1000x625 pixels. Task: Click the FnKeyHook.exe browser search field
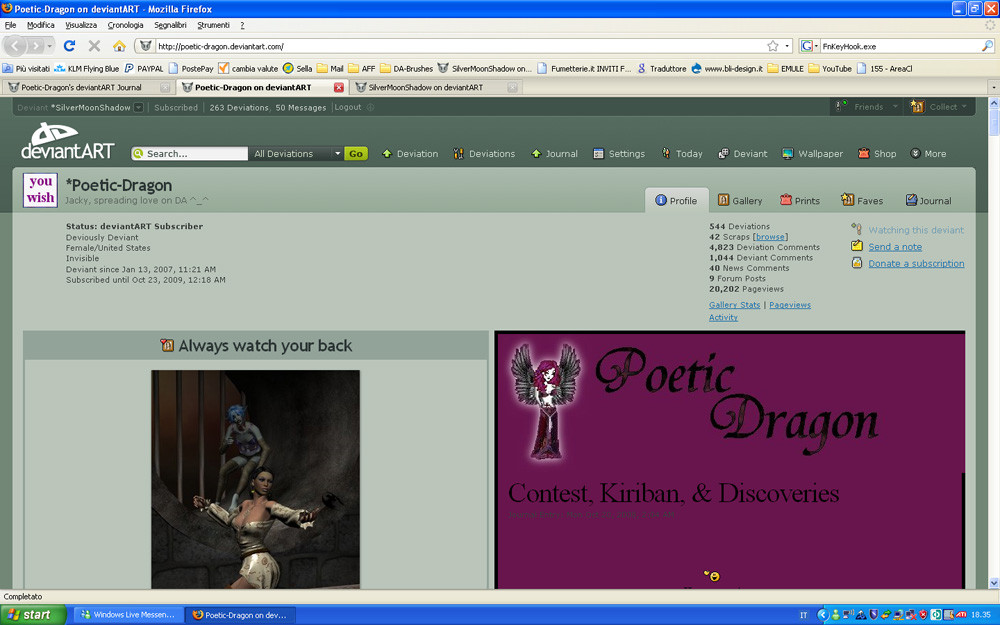899,46
